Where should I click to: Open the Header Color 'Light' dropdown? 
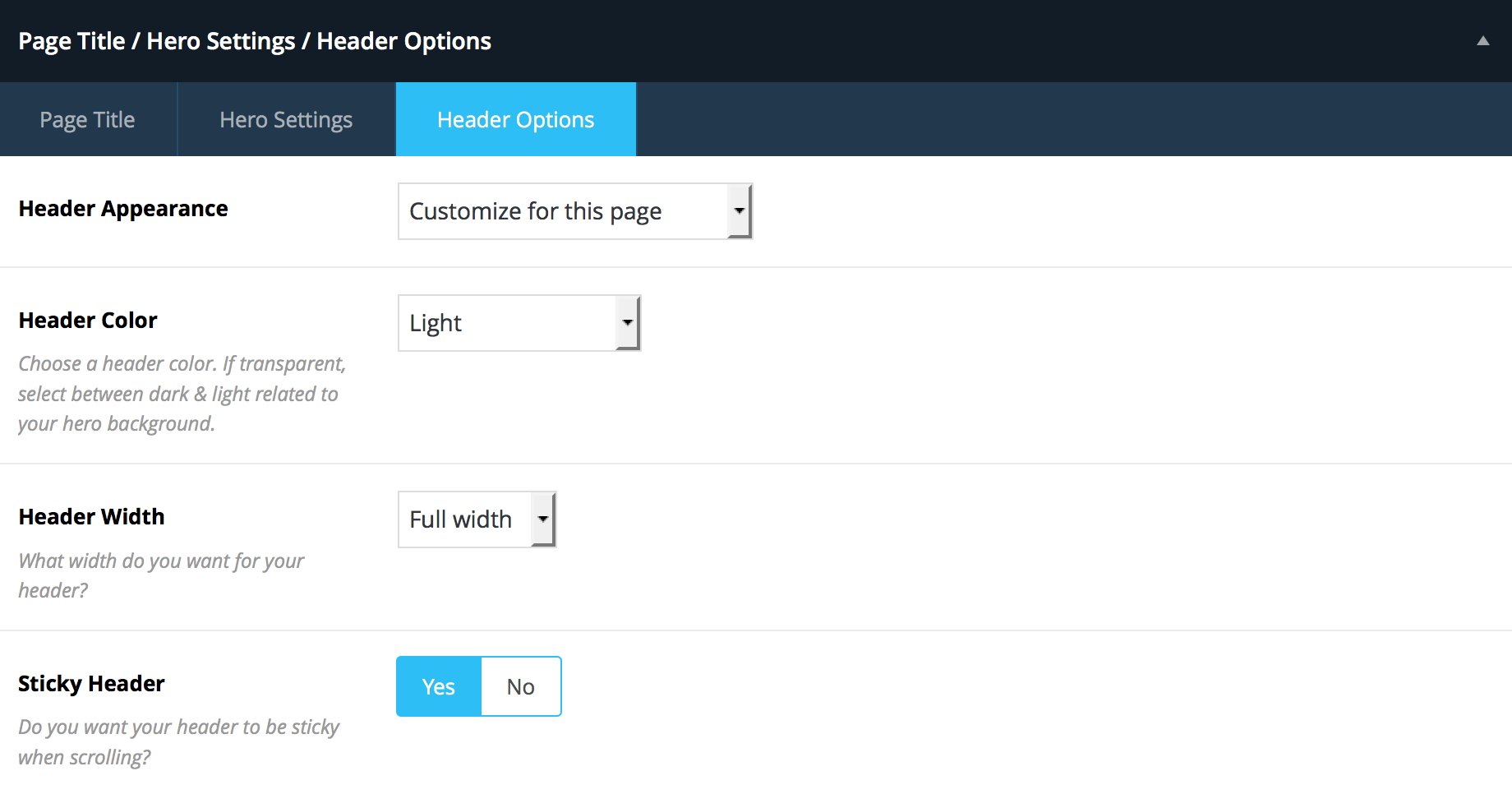(519, 323)
